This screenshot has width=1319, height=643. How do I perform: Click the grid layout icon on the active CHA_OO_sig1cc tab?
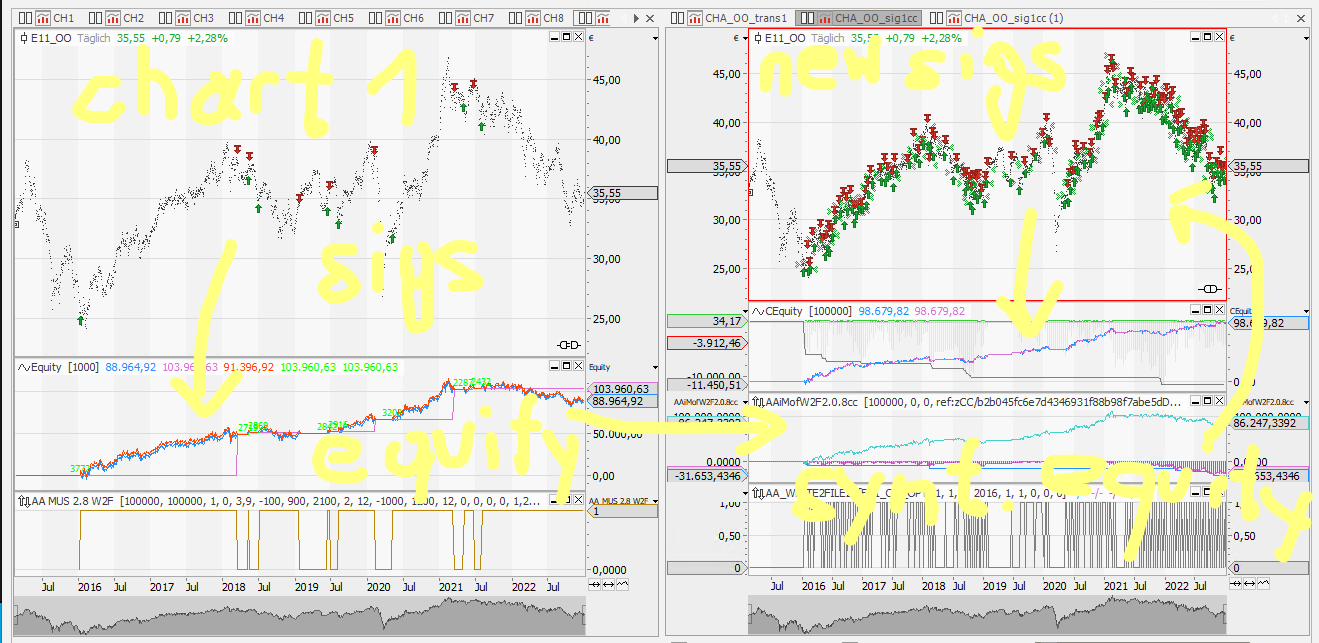click(806, 17)
